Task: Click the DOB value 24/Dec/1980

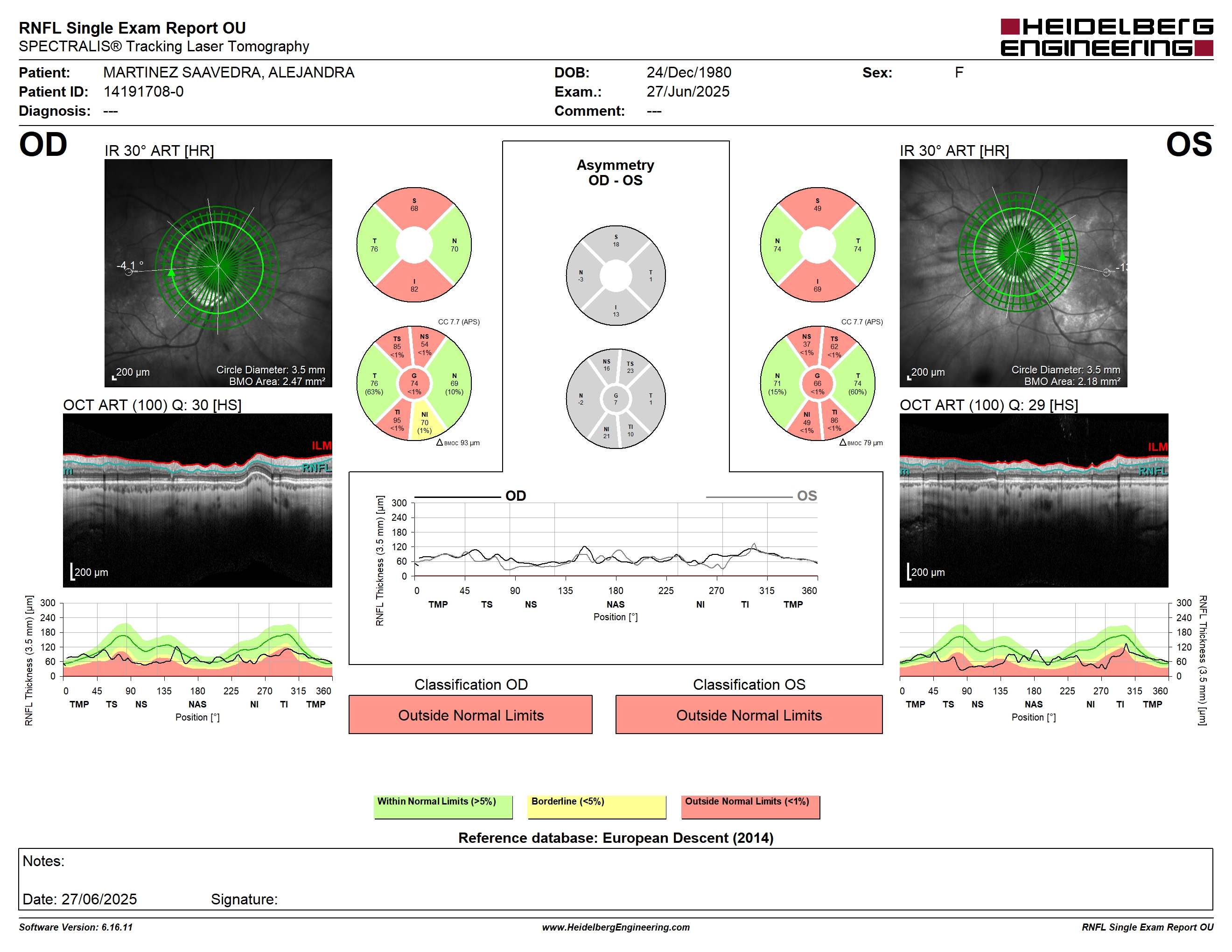Action: click(x=689, y=72)
